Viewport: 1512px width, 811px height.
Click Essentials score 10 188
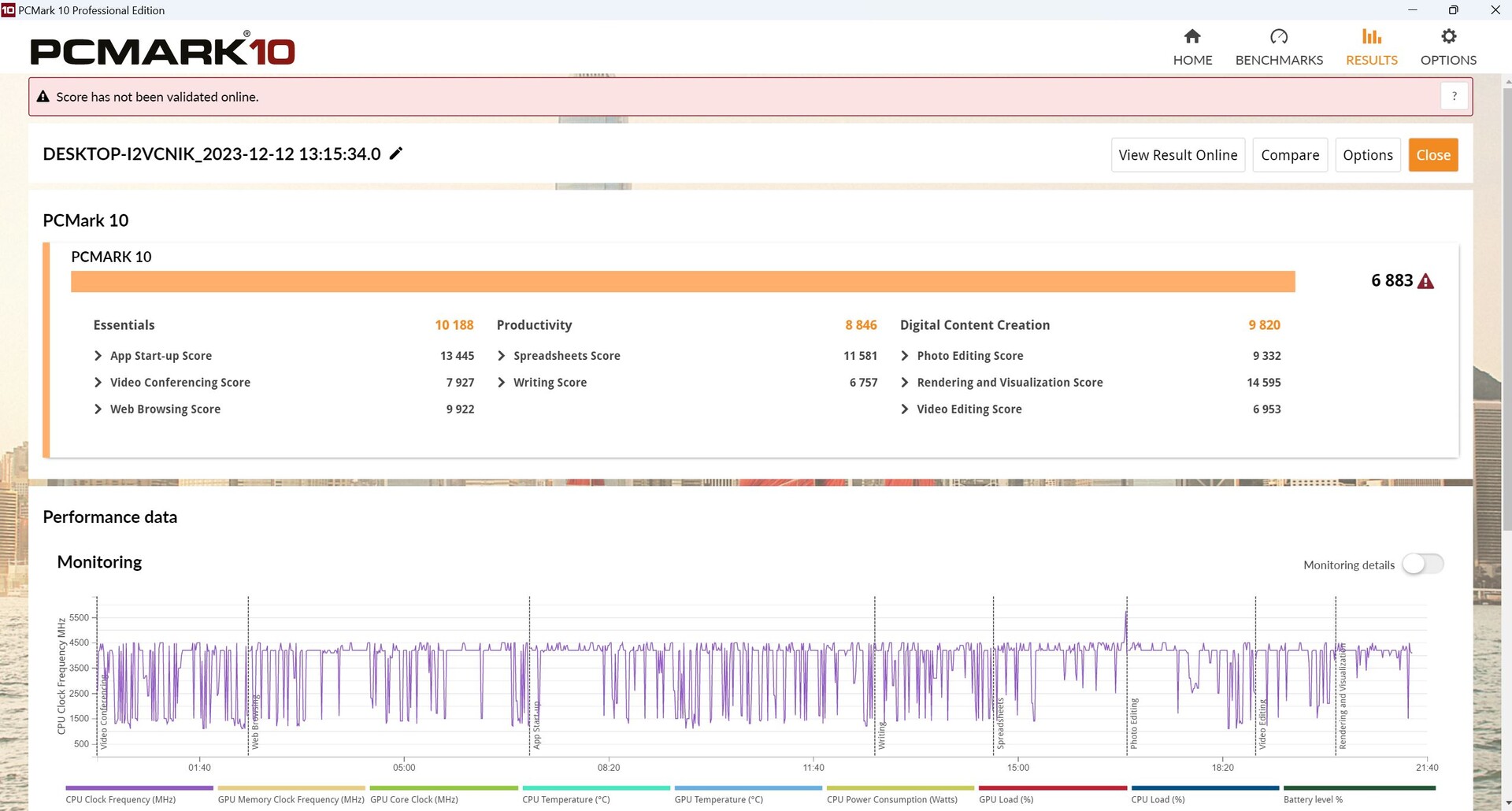(x=454, y=325)
